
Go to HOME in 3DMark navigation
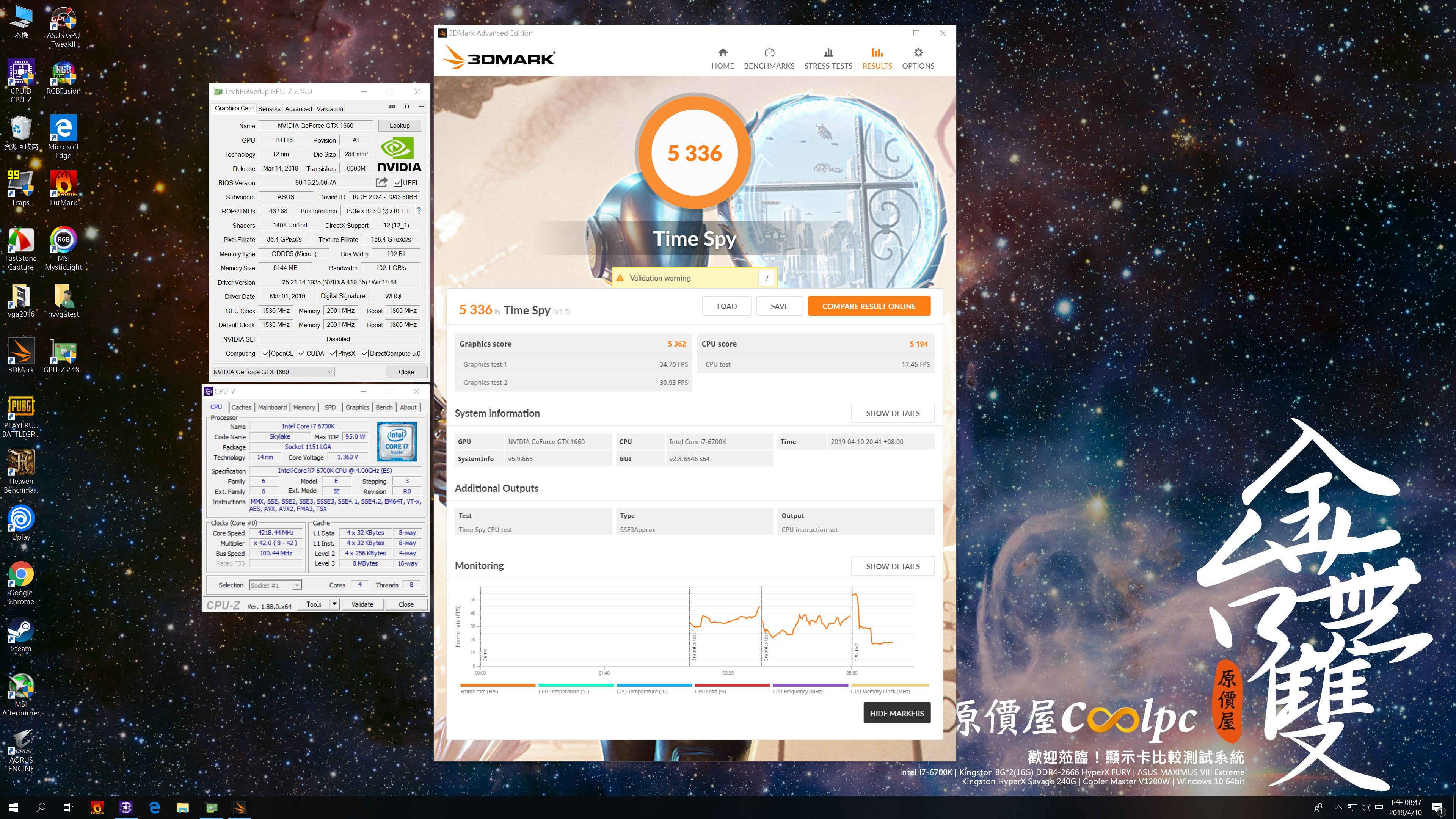[722, 59]
